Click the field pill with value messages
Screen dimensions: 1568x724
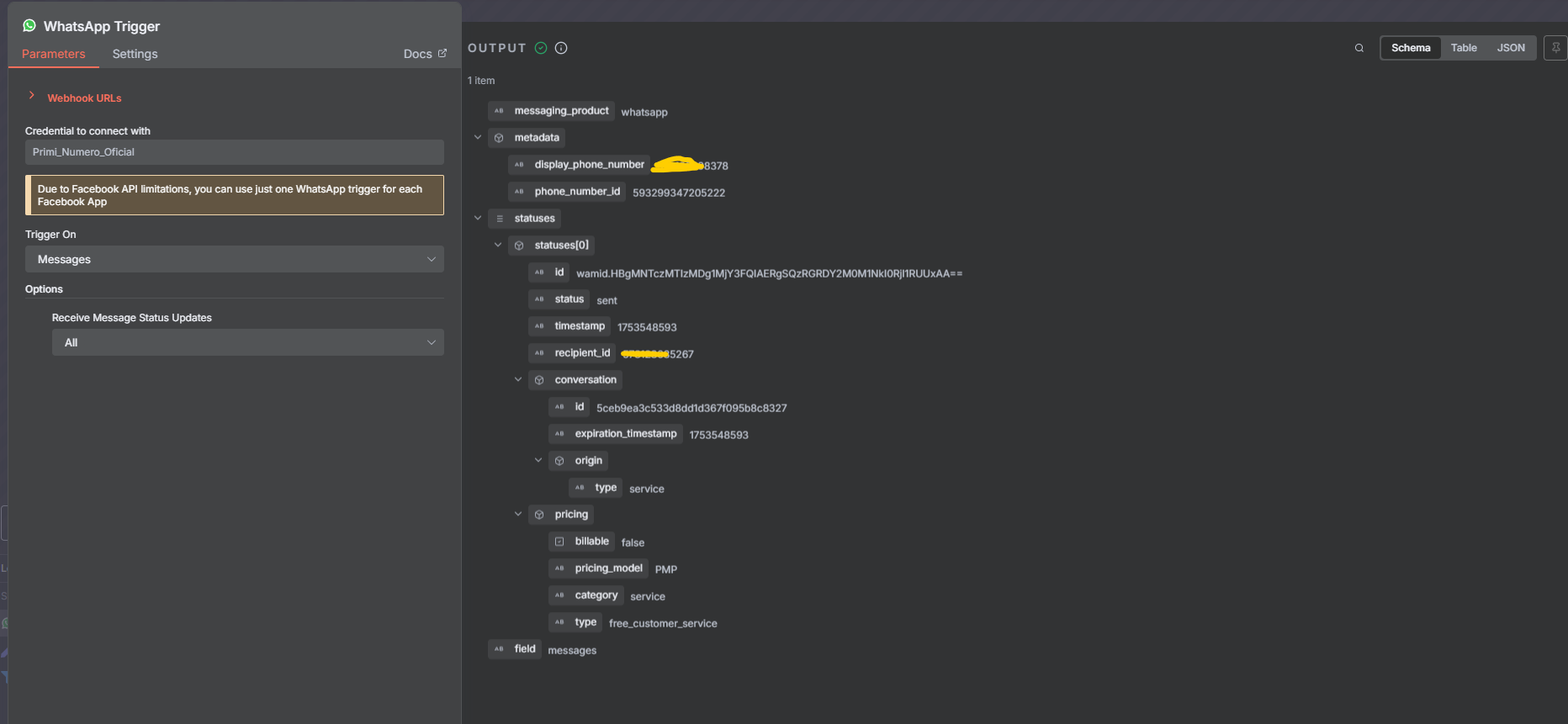[515, 649]
